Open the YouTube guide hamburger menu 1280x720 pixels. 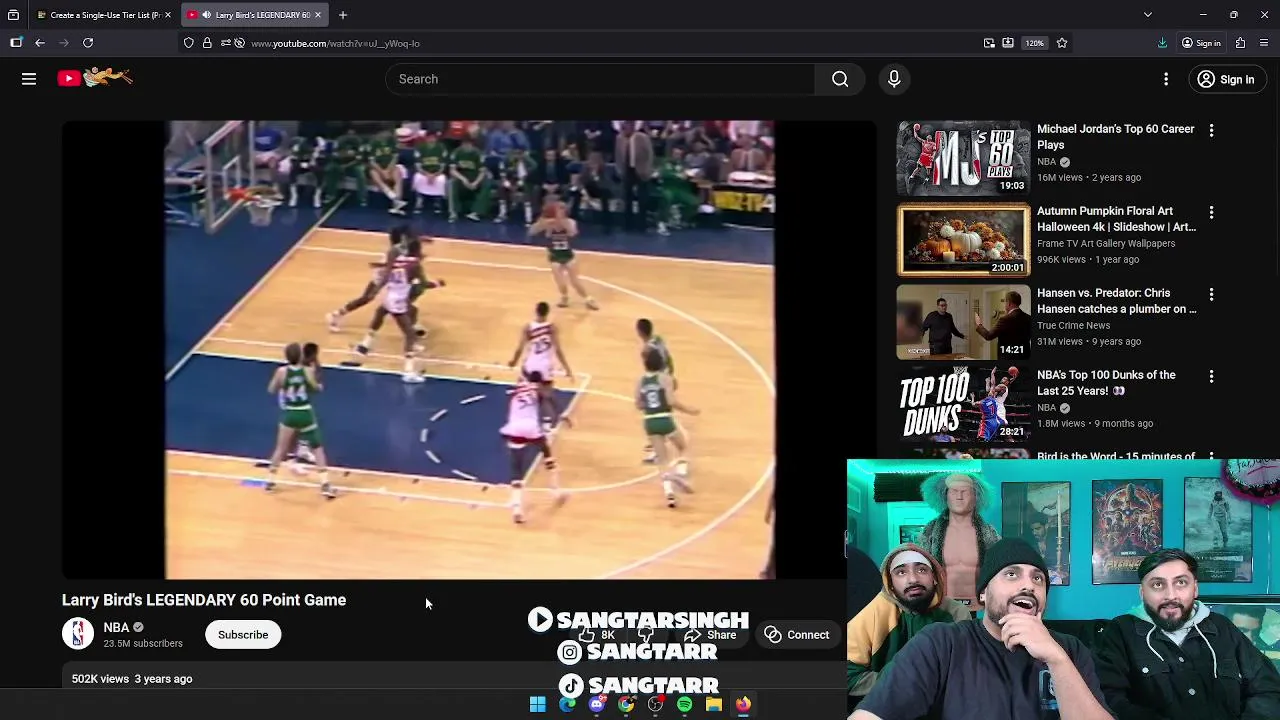pos(29,79)
